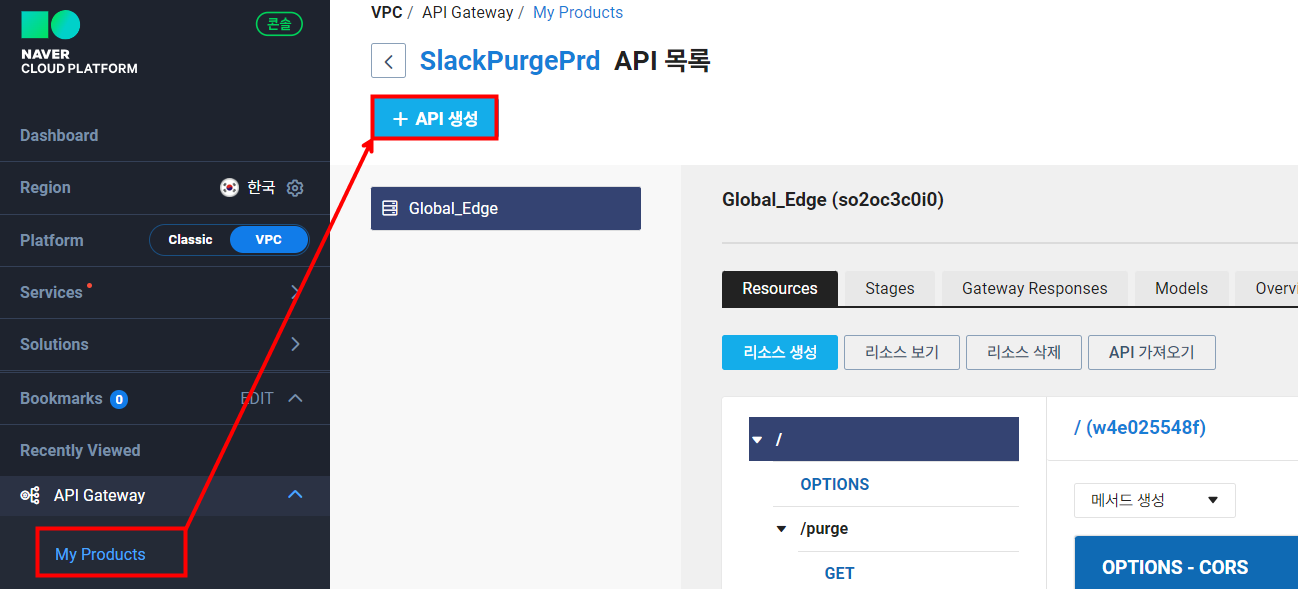Click the OPTIONS - CORS method card
Screen dimensions: 1298x589
1186,562
